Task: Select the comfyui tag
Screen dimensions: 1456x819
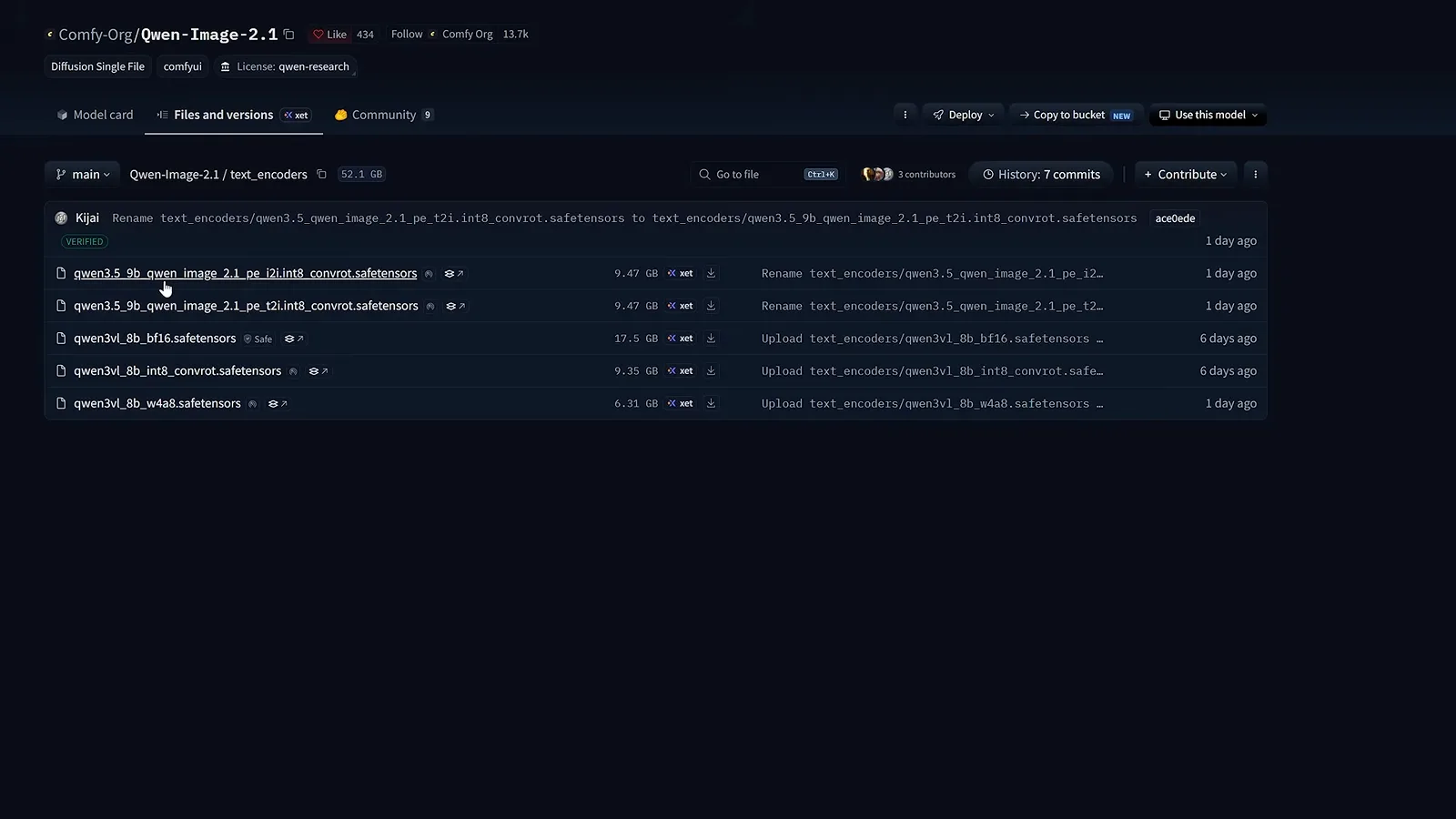Action: pyautogui.click(x=183, y=66)
